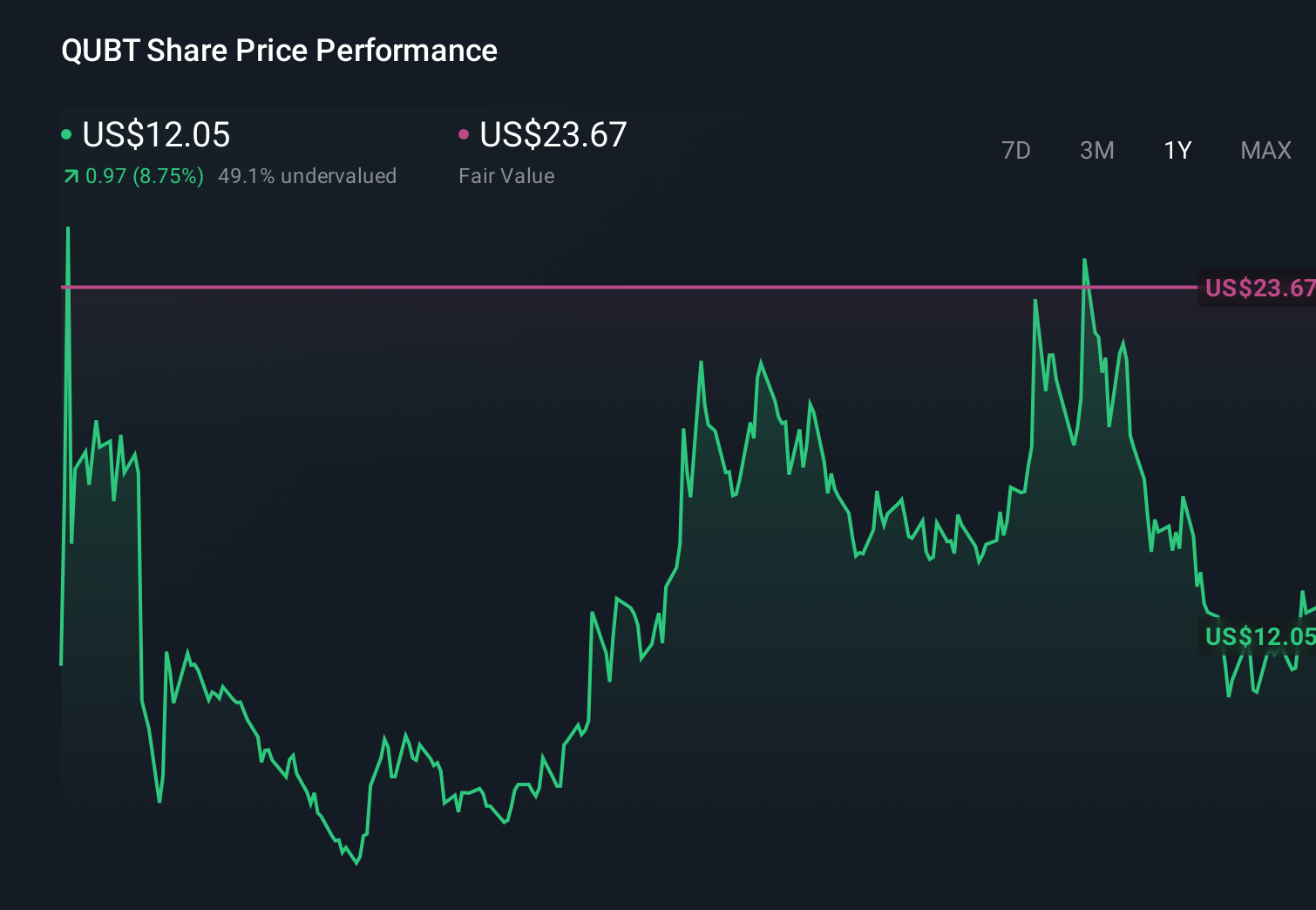Toggle the Fair Value overlay via its legend
1316x910 pixels.
[x=465, y=134]
